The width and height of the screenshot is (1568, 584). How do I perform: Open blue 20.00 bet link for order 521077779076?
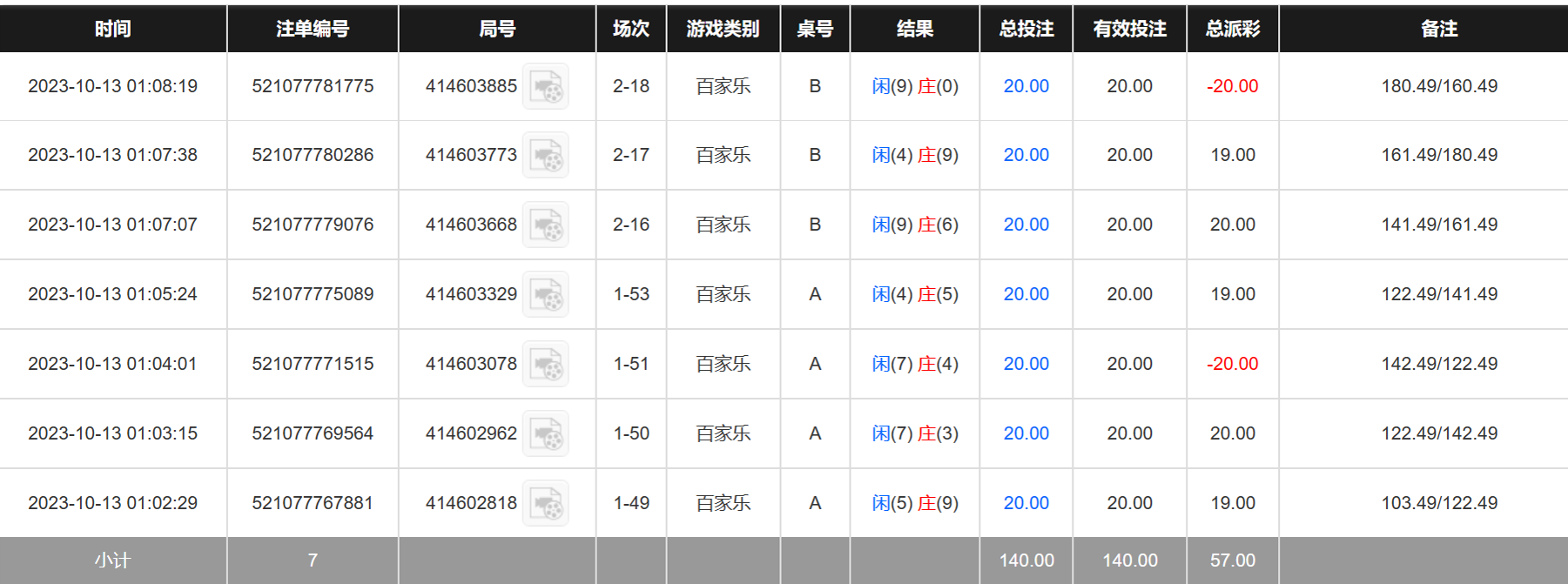(1026, 225)
